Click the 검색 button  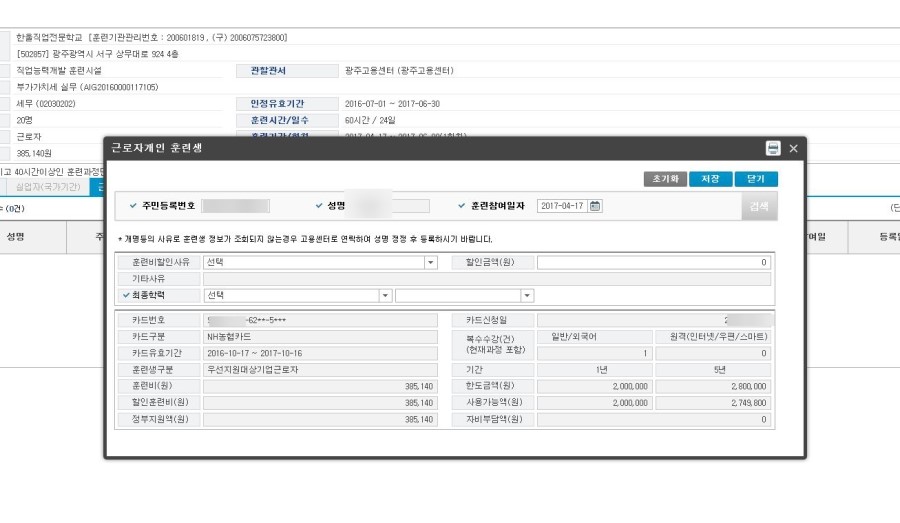tap(759, 206)
